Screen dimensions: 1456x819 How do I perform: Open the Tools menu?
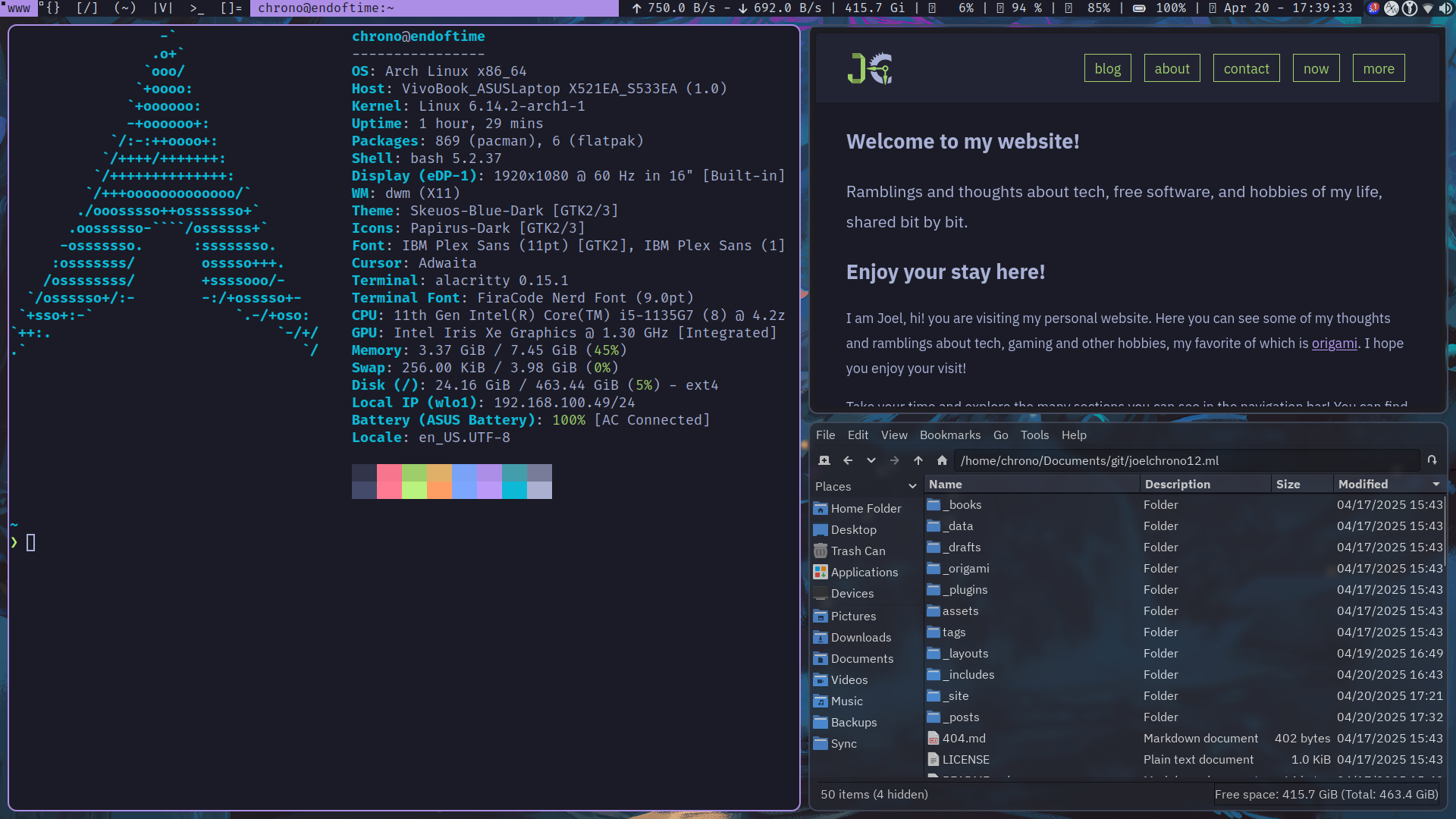1034,435
